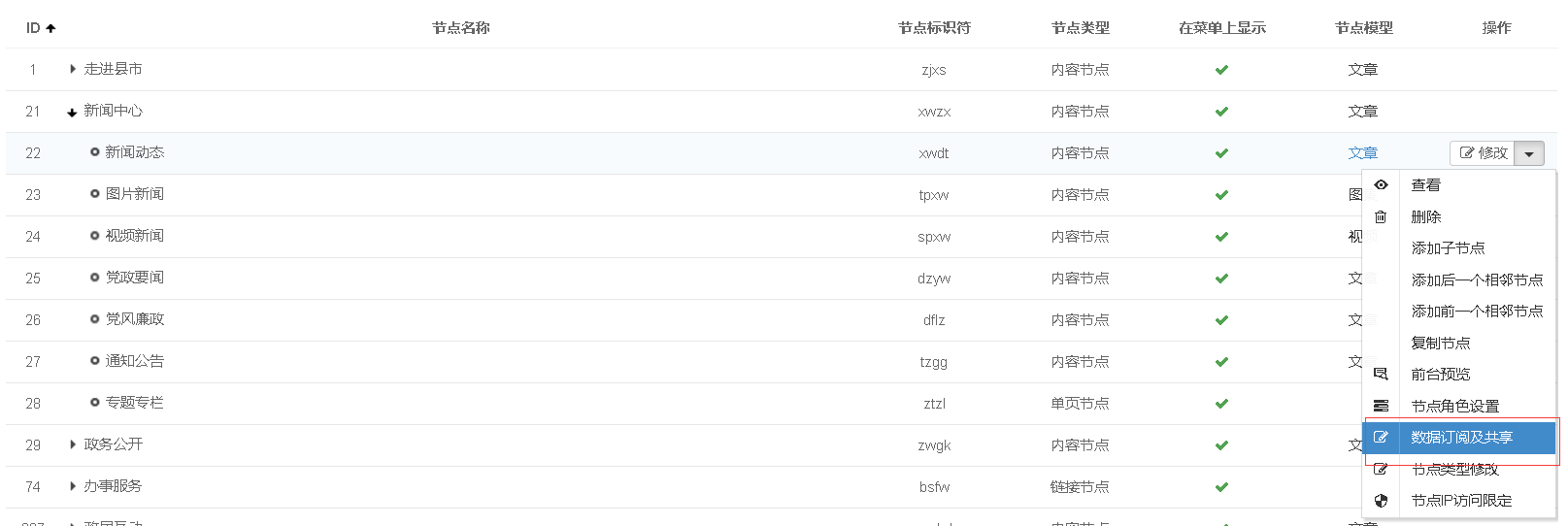Click the eye icon beside 查看
The image size is (1568, 526).
click(1381, 184)
